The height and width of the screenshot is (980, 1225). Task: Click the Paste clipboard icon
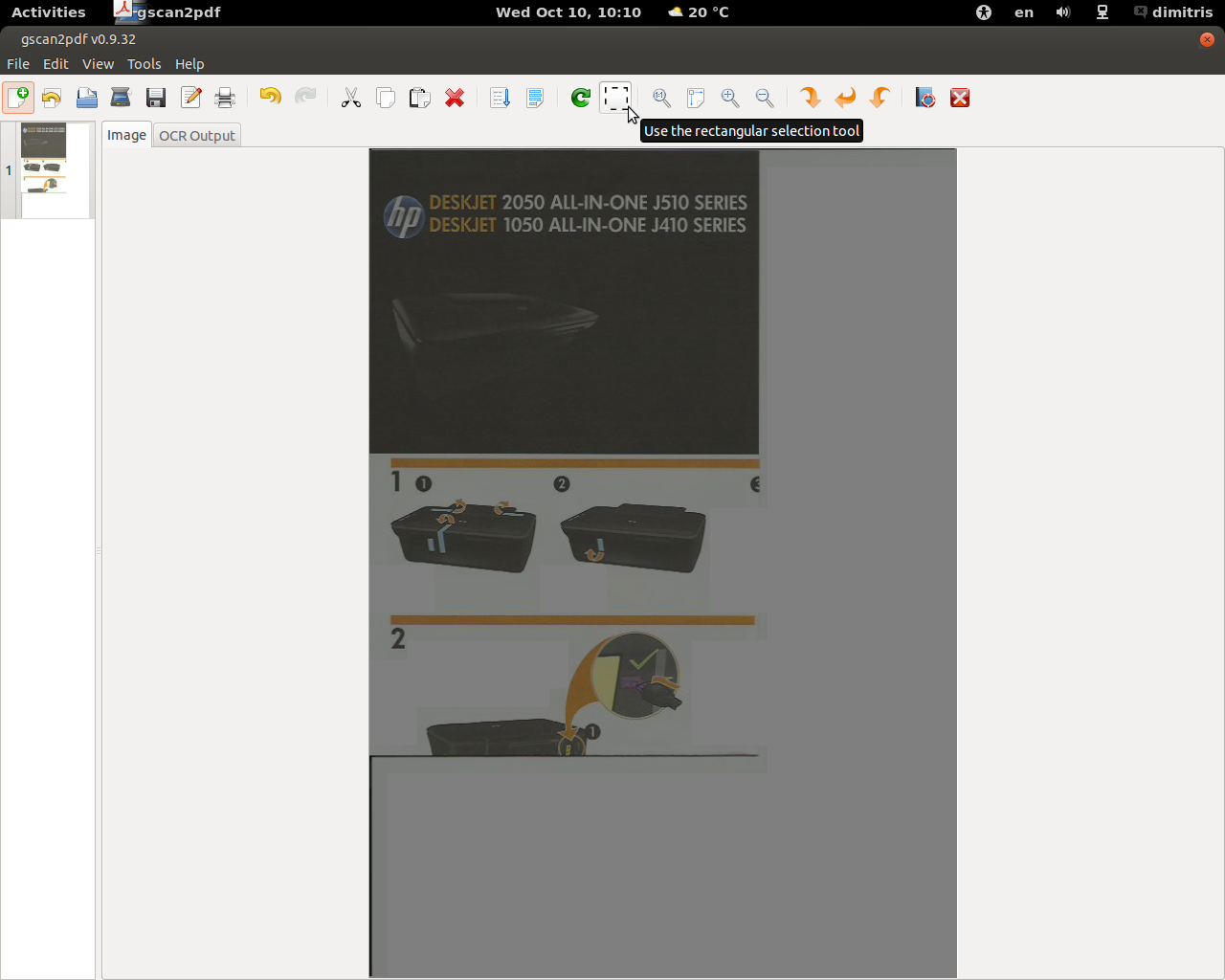419,98
